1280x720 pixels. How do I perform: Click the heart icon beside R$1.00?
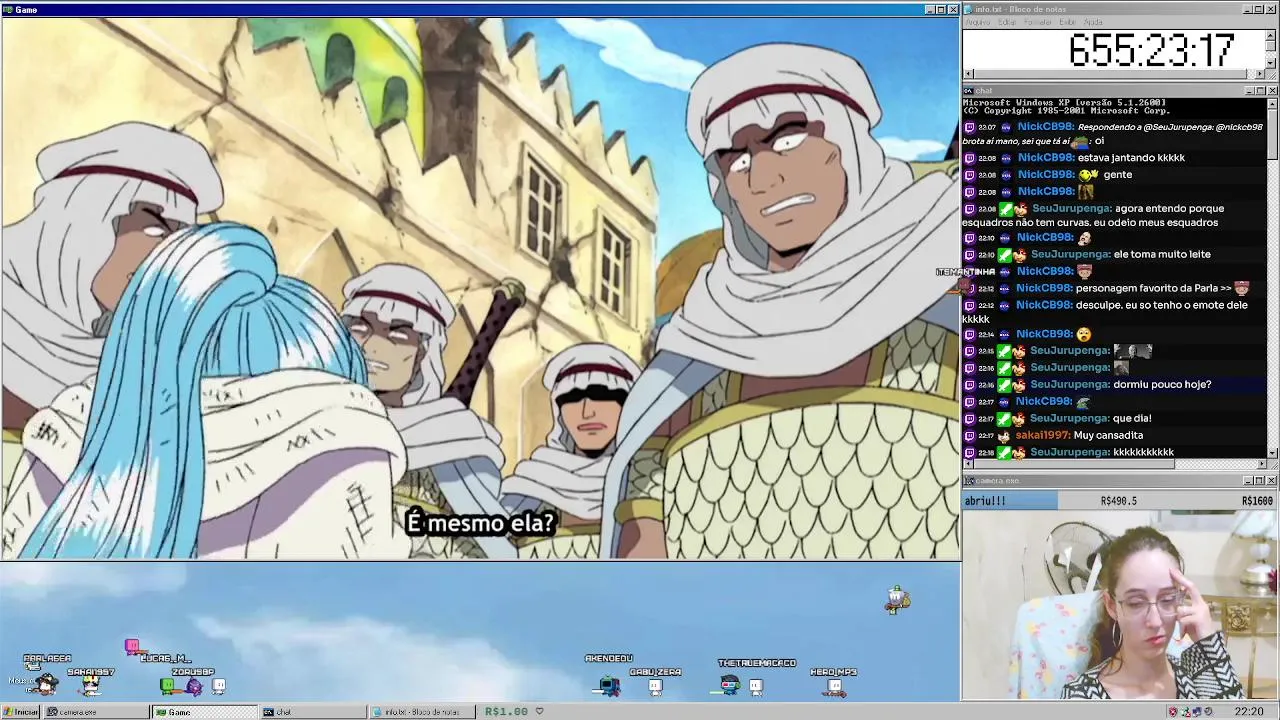539,712
